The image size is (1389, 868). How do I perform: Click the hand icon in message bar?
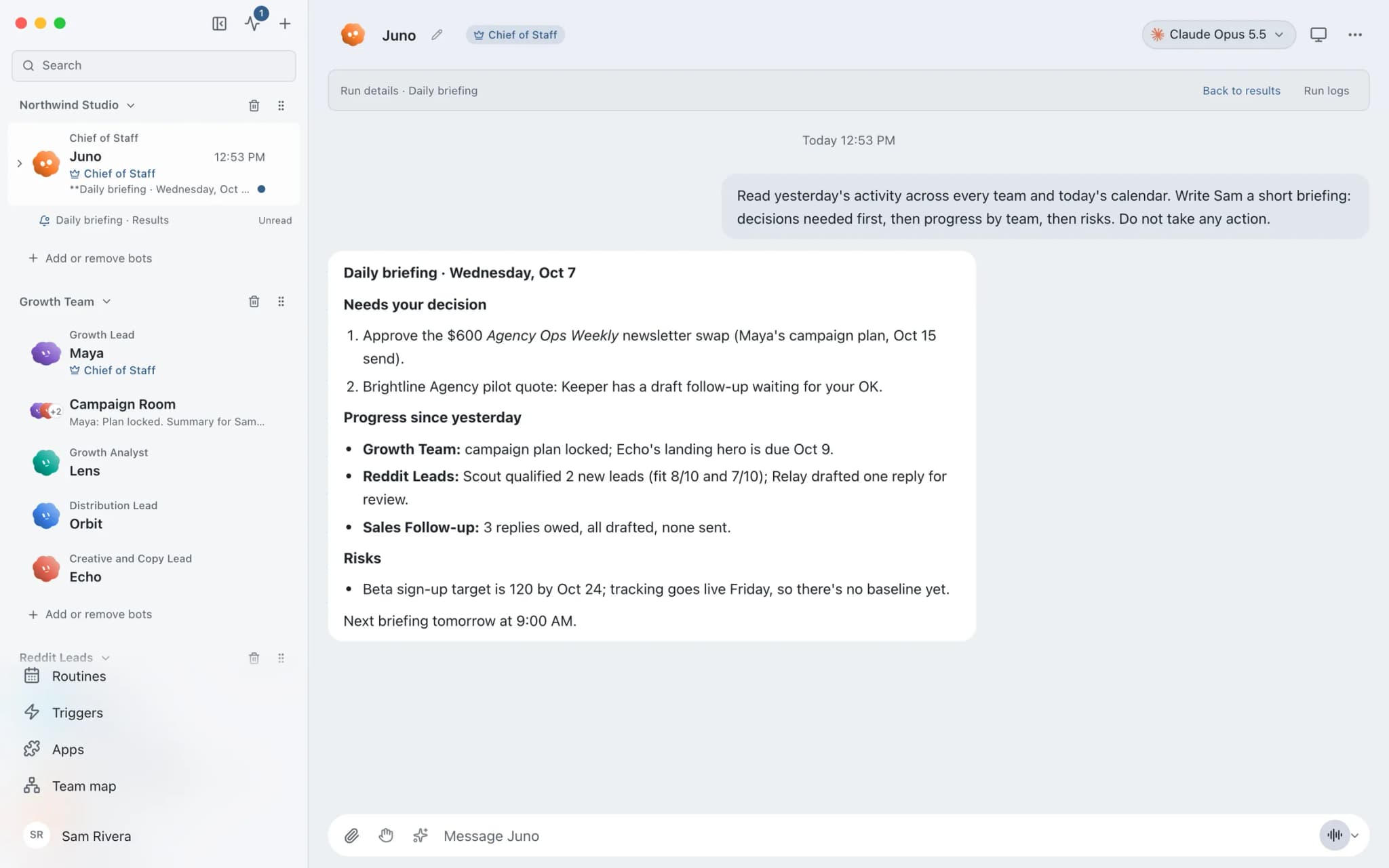coord(386,835)
